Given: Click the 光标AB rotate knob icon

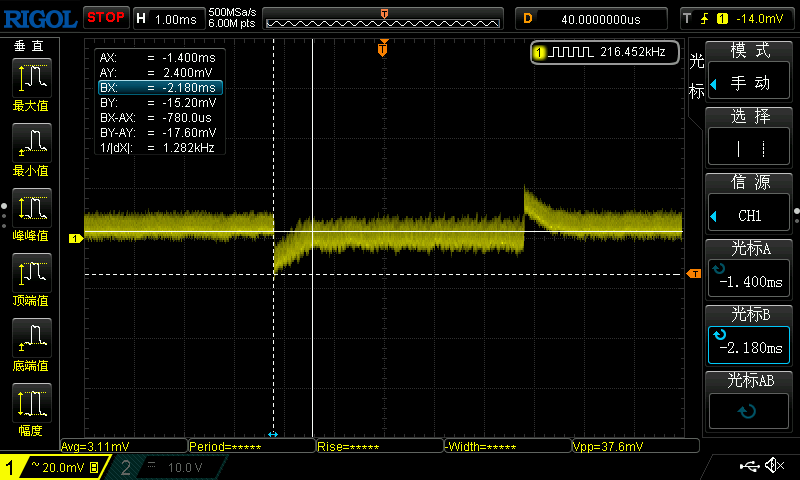Looking at the screenshot, I should tap(747, 411).
